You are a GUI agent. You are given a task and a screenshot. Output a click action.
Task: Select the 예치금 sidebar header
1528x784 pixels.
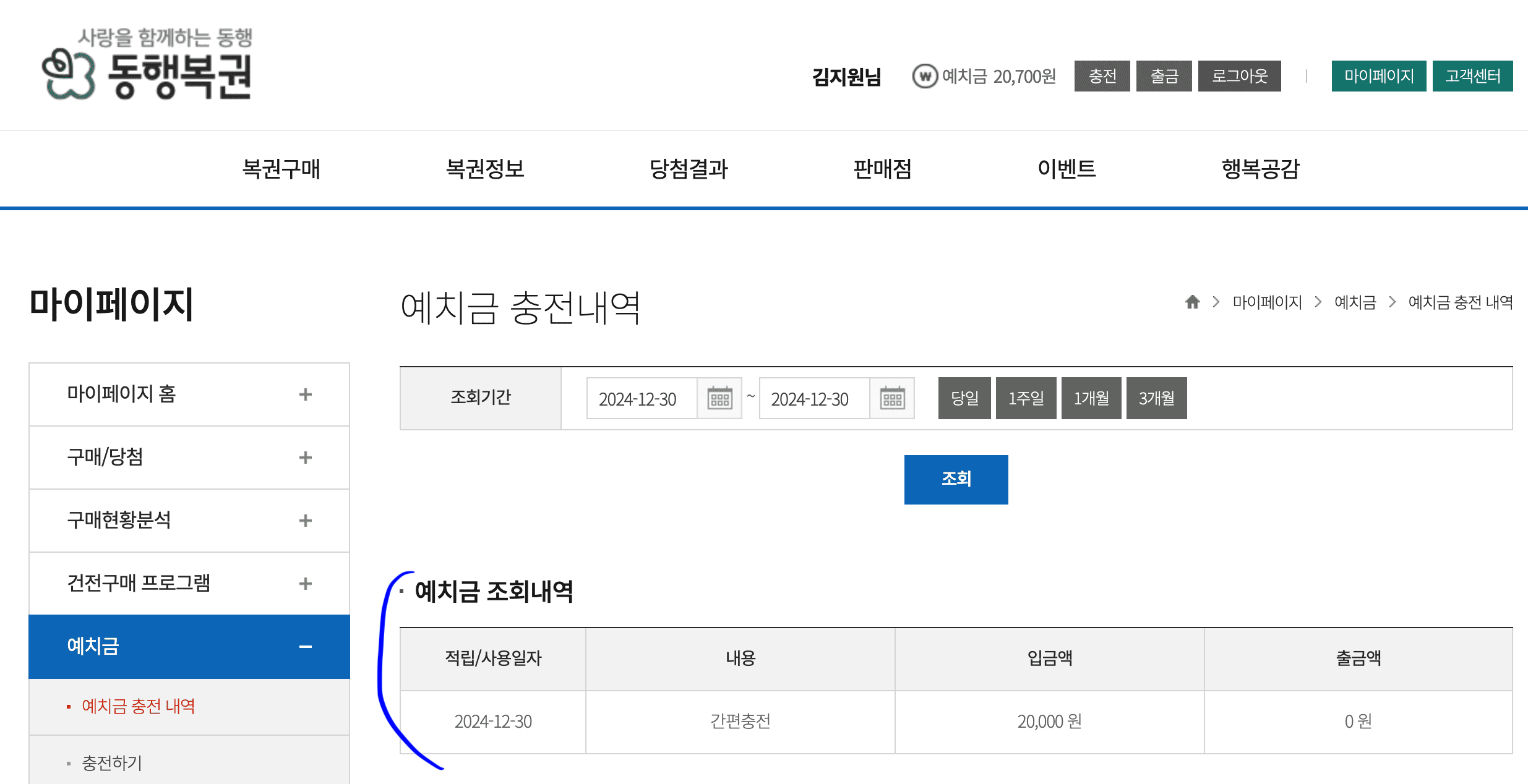tap(189, 647)
